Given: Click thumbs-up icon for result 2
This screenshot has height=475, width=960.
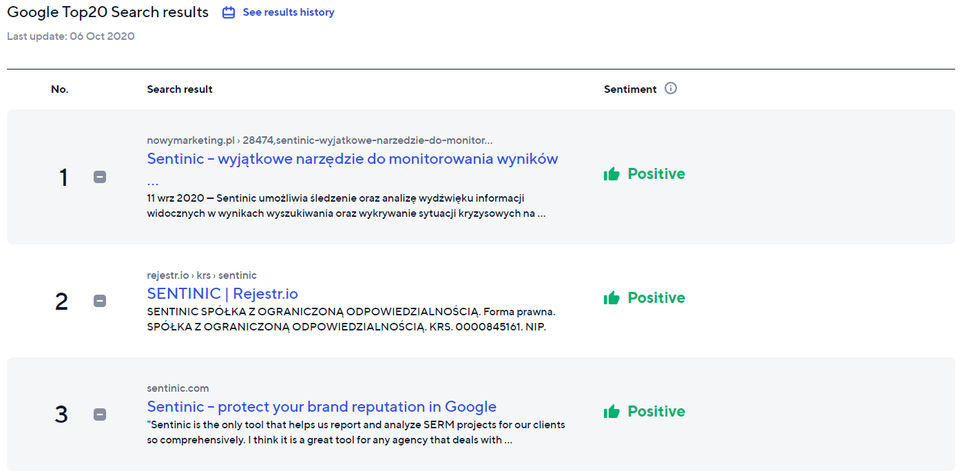Looking at the screenshot, I should pos(612,298).
